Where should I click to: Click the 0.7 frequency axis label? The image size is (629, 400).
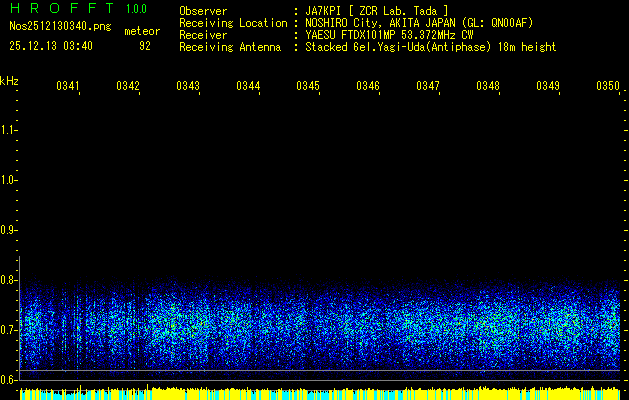coord(9,329)
